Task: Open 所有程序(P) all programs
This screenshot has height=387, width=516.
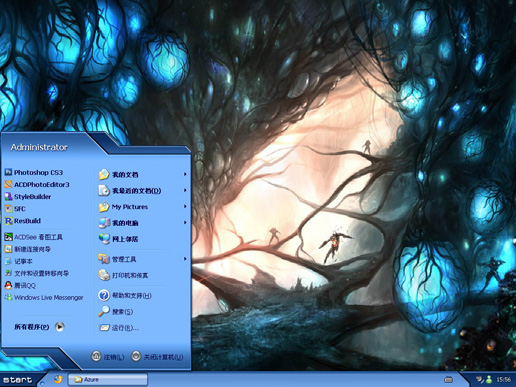Action: click(x=39, y=327)
